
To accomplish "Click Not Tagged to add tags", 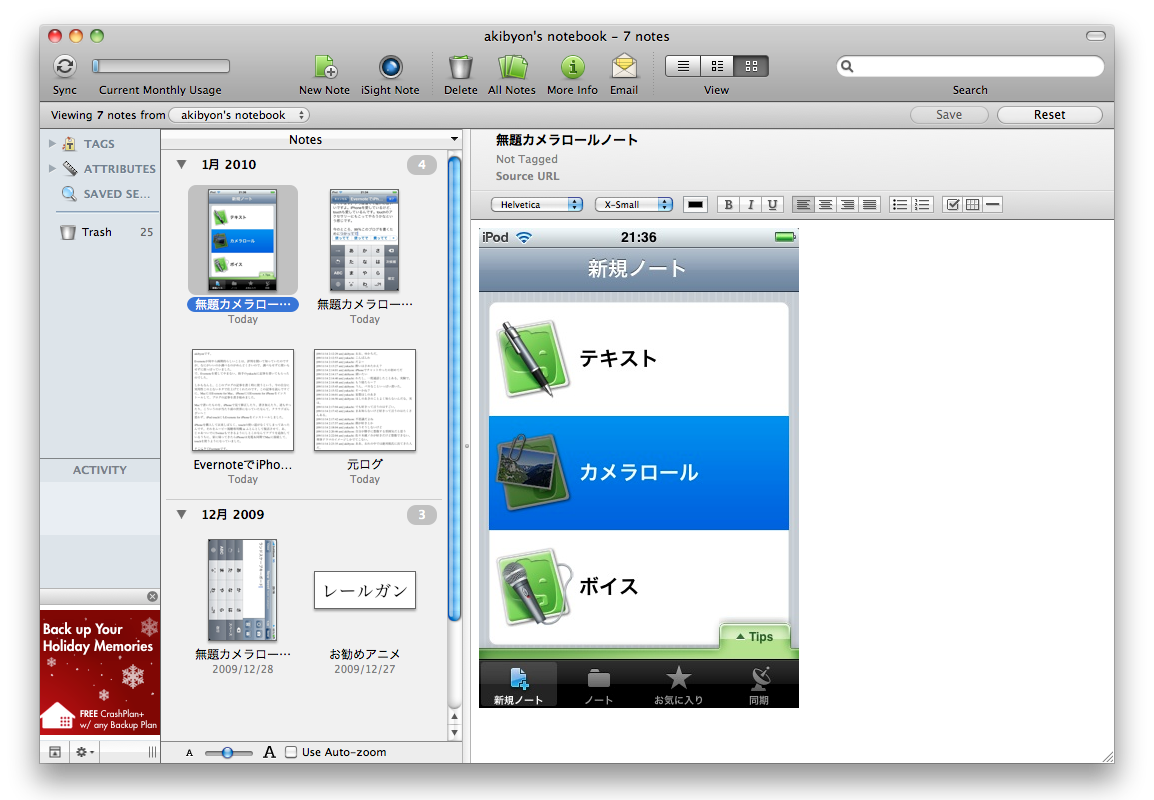I will pyautogui.click(x=527, y=159).
